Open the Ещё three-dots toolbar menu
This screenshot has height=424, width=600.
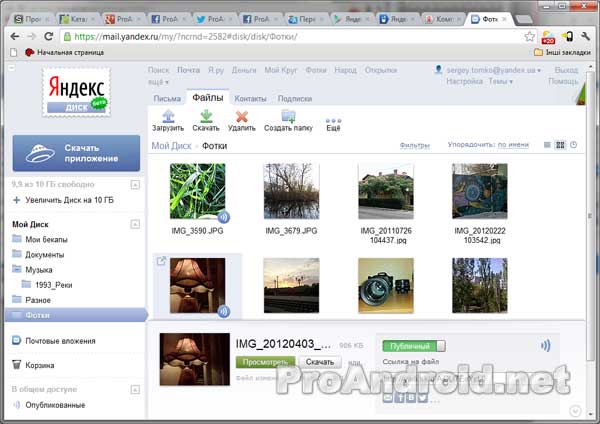pos(333,124)
